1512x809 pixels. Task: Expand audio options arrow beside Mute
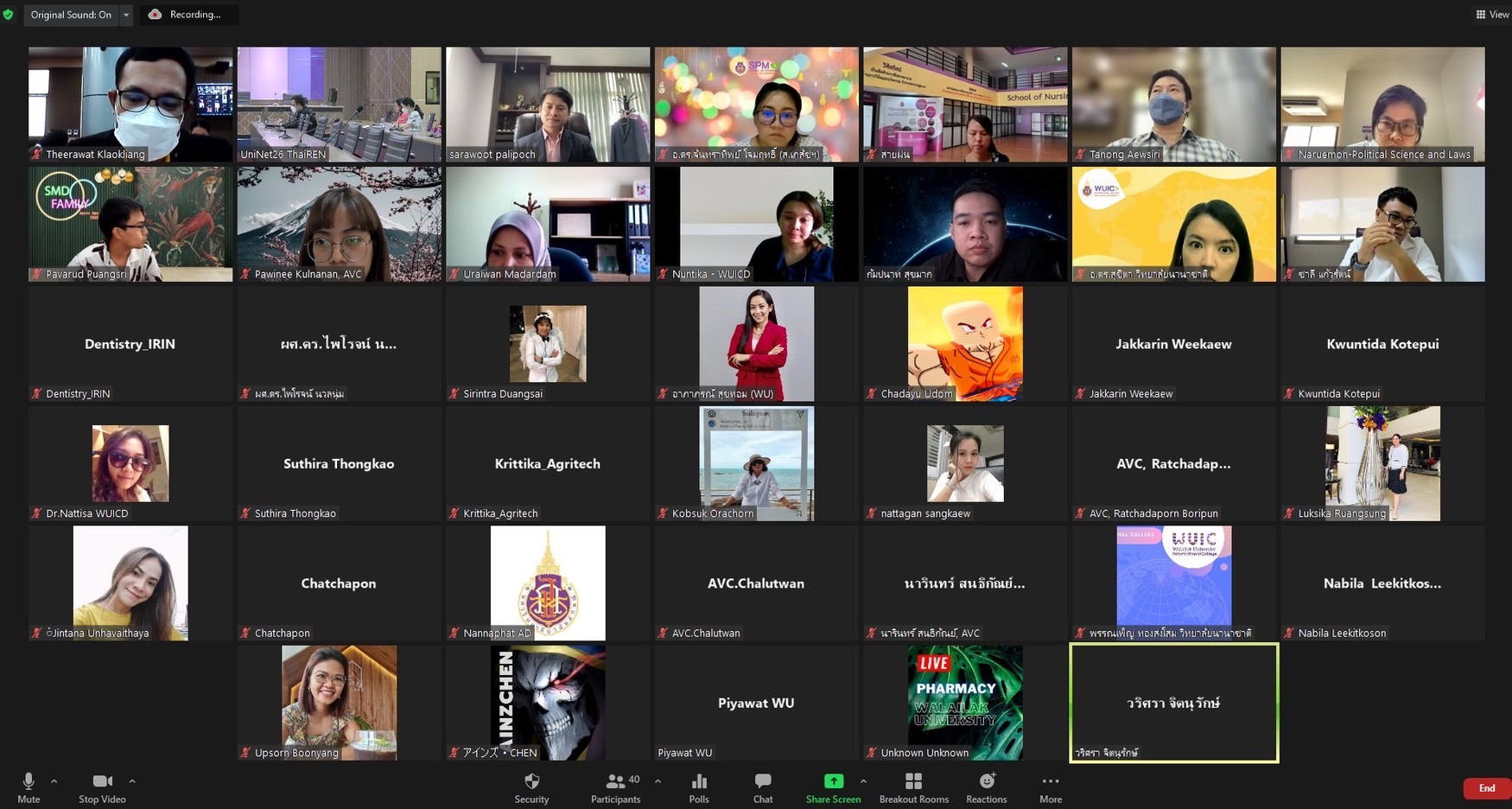54,781
